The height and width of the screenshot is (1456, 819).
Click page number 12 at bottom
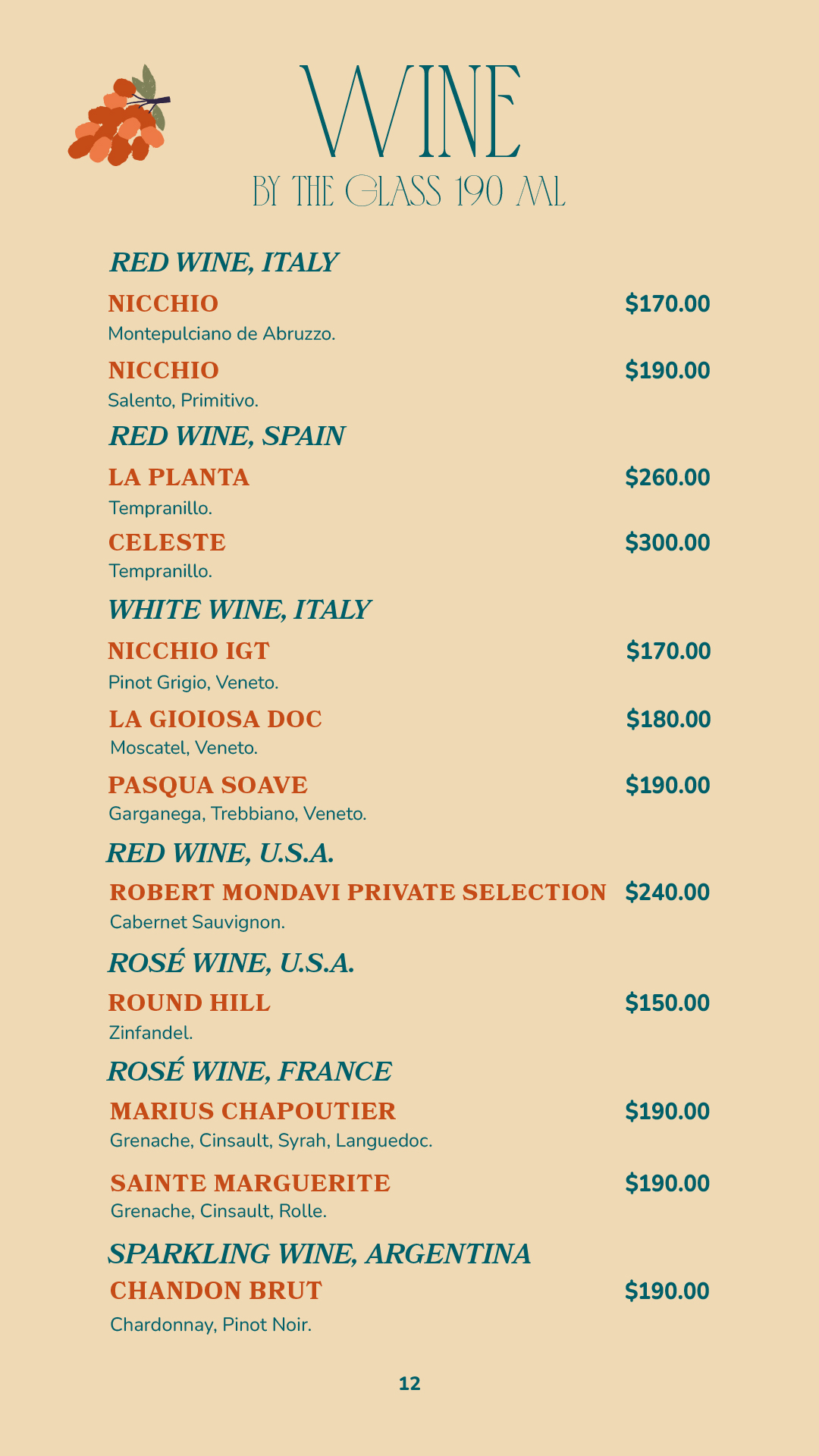pyautogui.click(x=409, y=1384)
